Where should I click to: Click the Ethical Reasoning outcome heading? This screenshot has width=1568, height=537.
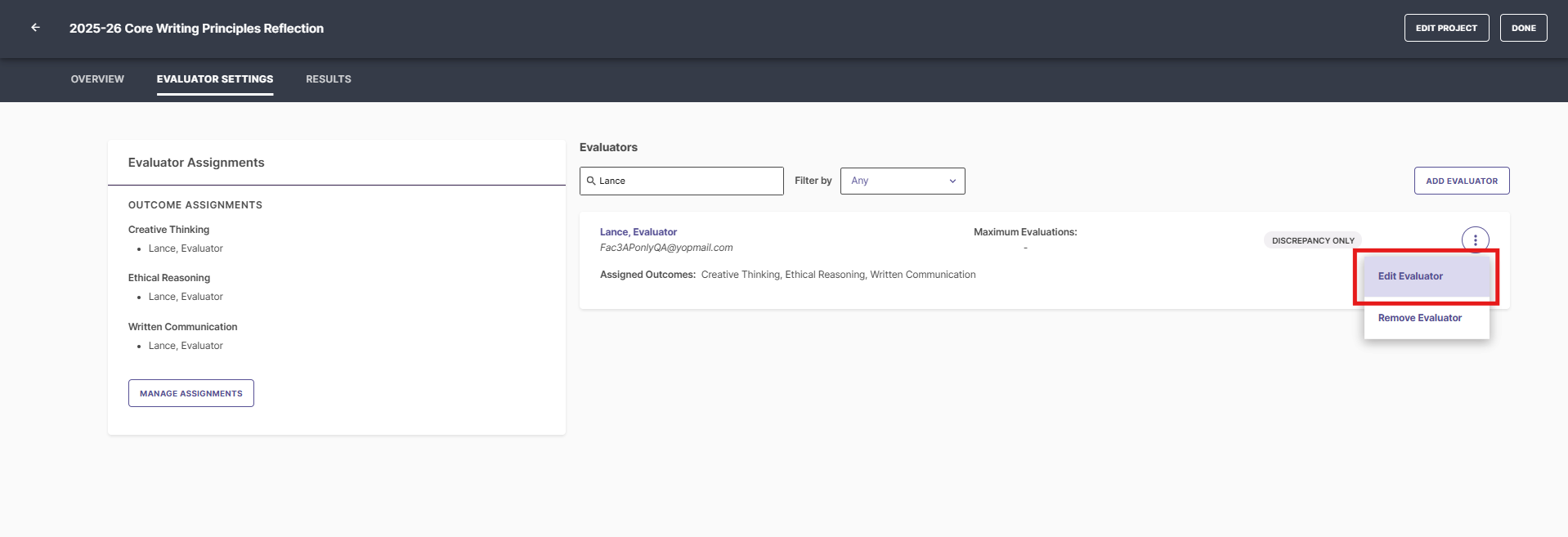[x=169, y=278]
